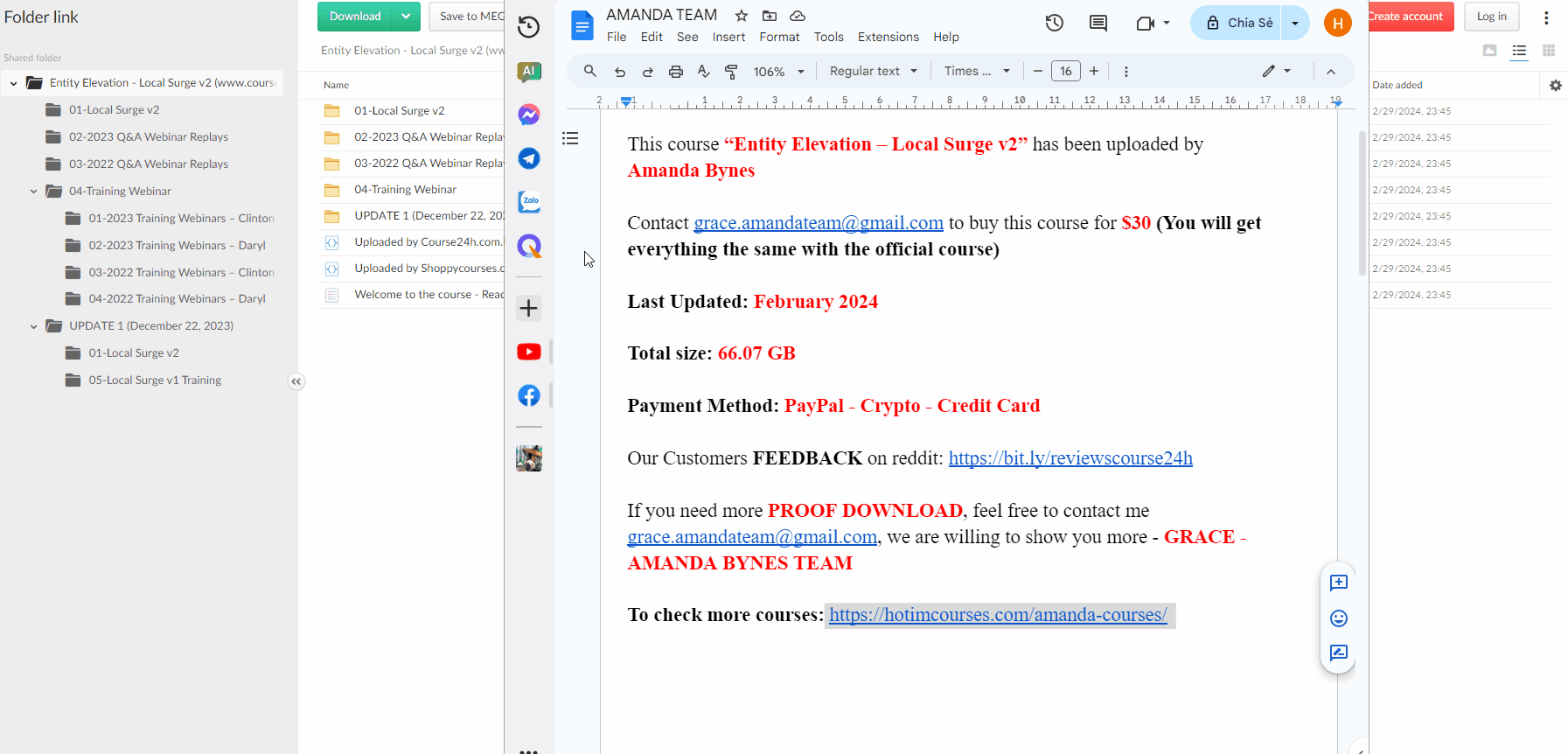
Task: Switch to grid view in folder page
Action: pos(1549,51)
